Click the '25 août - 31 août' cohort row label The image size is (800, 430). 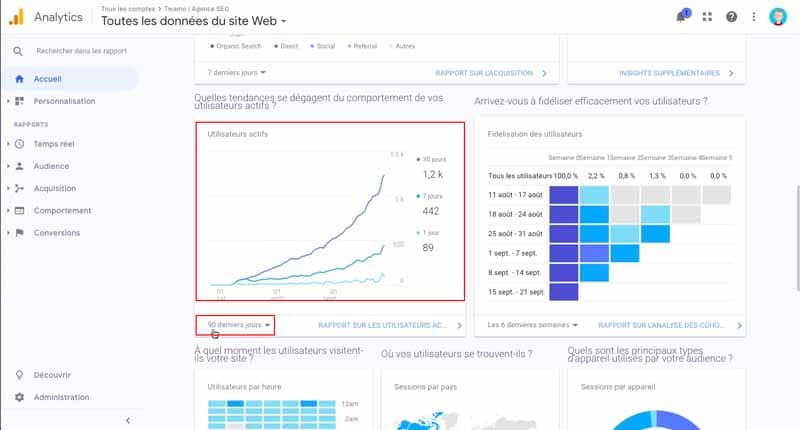click(x=515, y=234)
